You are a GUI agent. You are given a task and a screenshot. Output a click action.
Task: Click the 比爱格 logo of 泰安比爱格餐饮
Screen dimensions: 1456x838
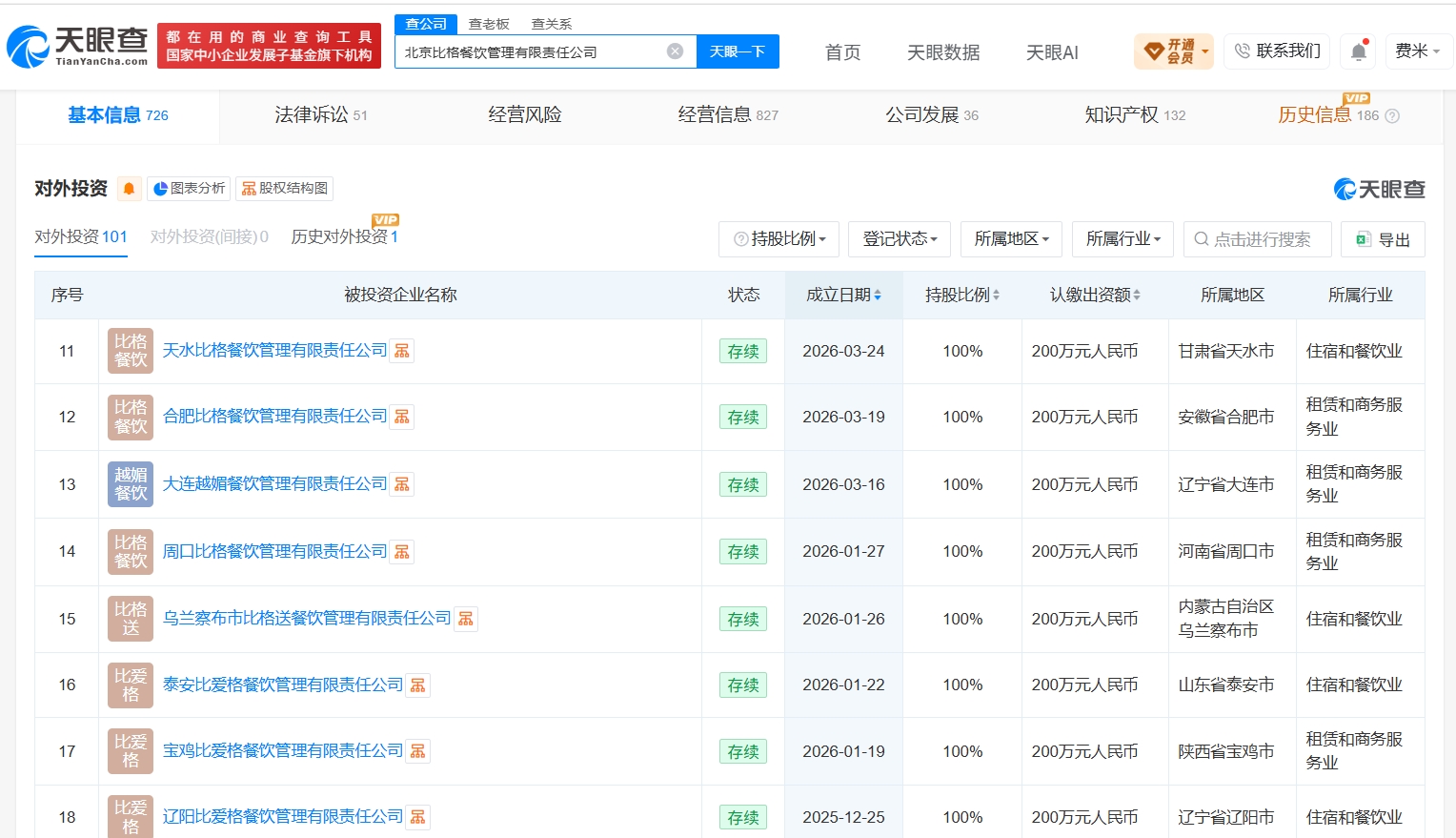pyautogui.click(x=131, y=685)
